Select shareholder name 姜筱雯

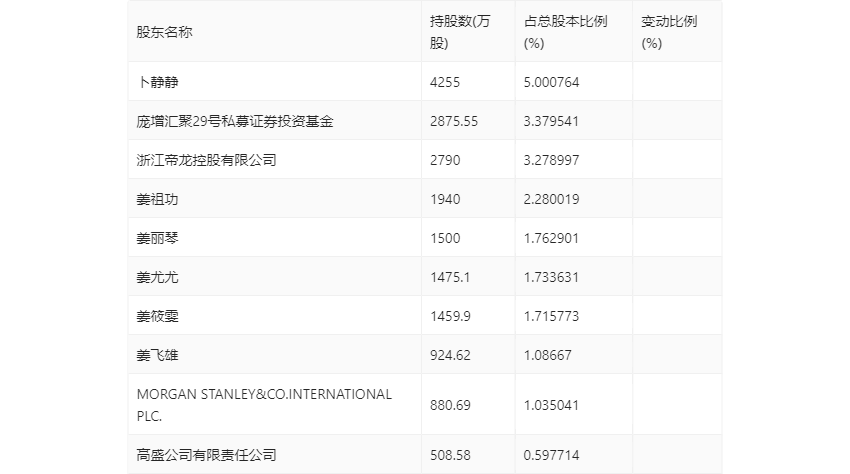pyautogui.click(x=157, y=316)
